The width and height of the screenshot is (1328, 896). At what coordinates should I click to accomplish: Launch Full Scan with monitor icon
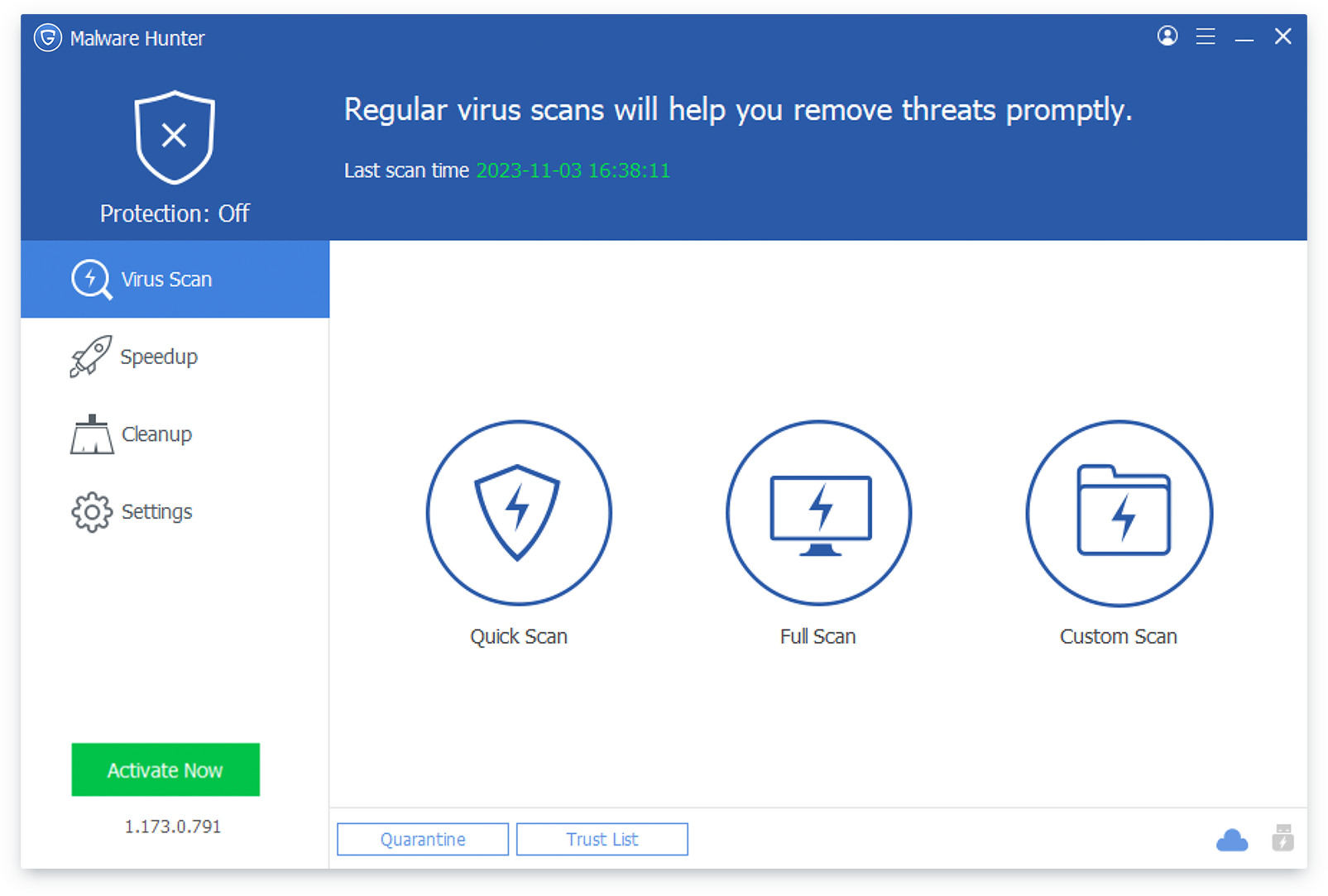pyautogui.click(x=818, y=513)
